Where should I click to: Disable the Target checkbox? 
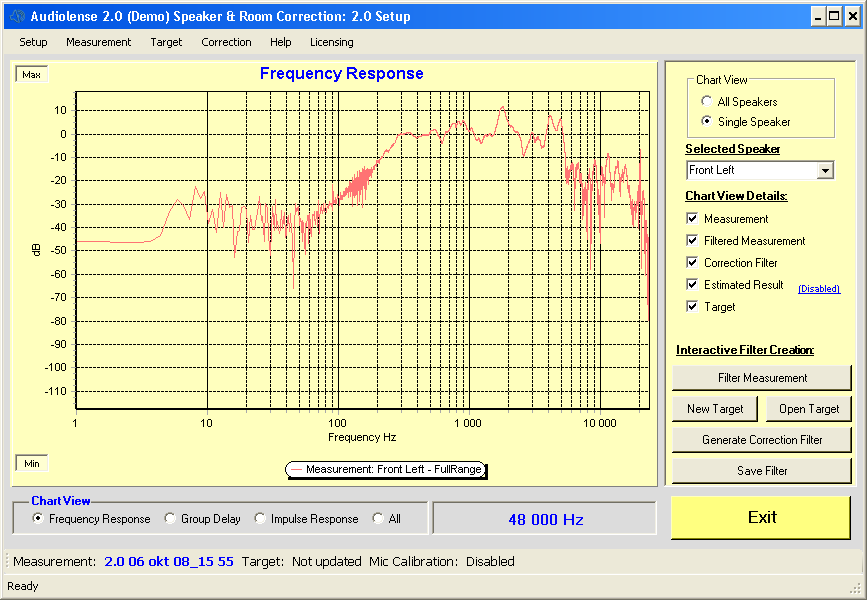pos(692,307)
